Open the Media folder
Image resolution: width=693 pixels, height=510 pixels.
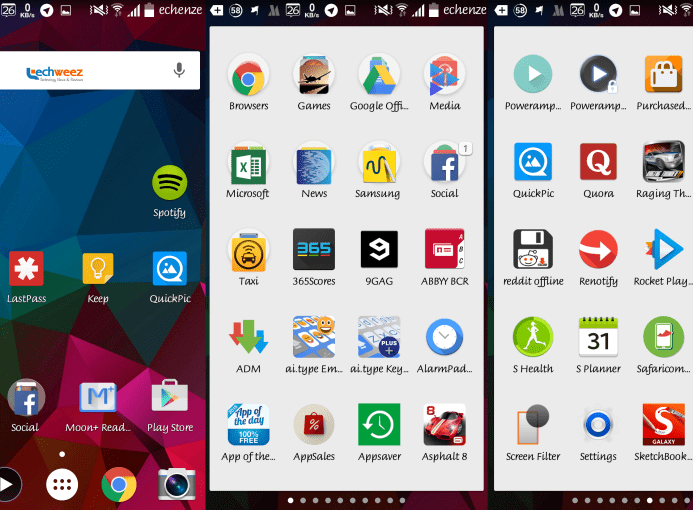click(444, 75)
